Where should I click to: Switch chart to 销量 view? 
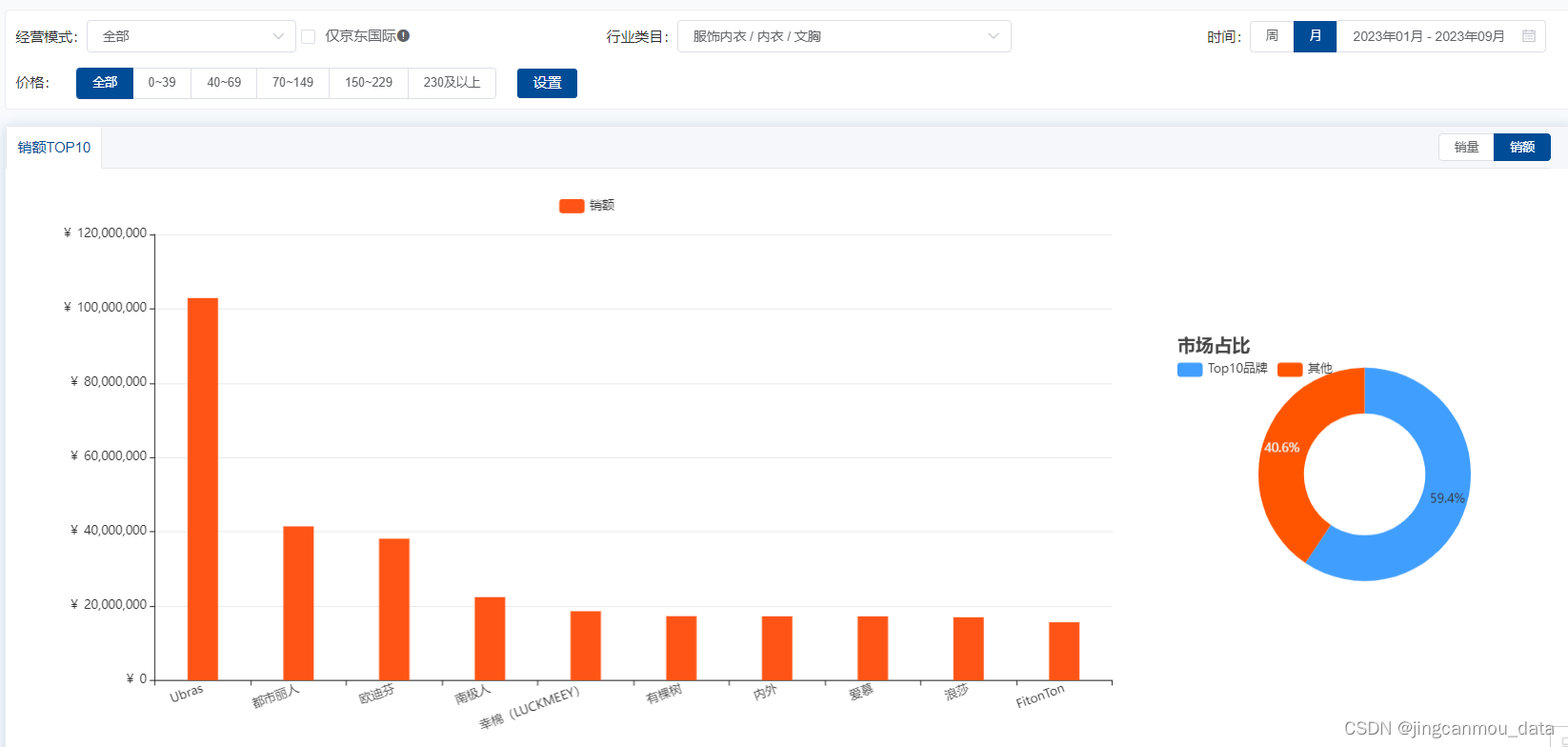(x=1466, y=147)
